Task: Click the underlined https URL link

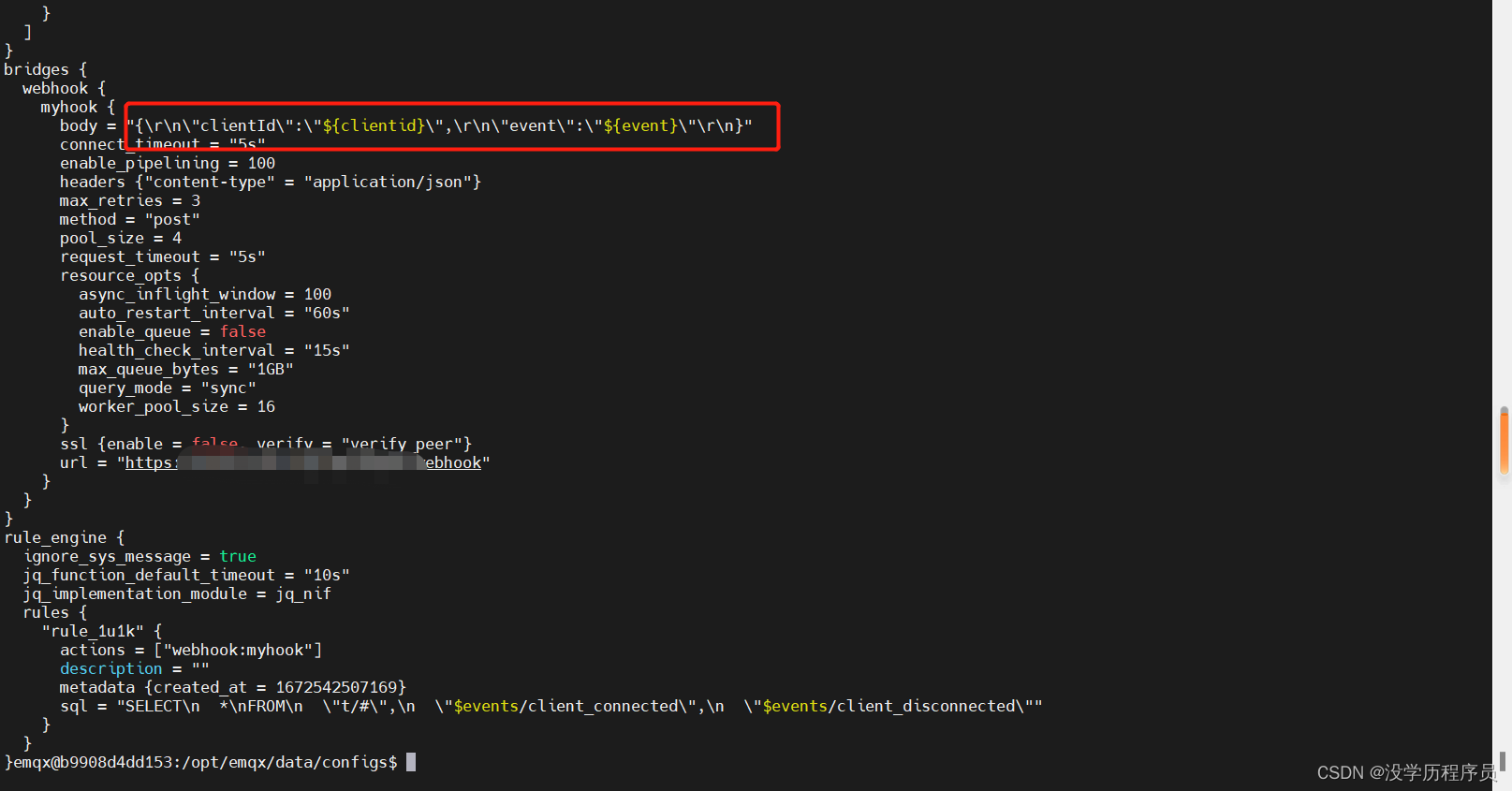Action: click(x=303, y=462)
